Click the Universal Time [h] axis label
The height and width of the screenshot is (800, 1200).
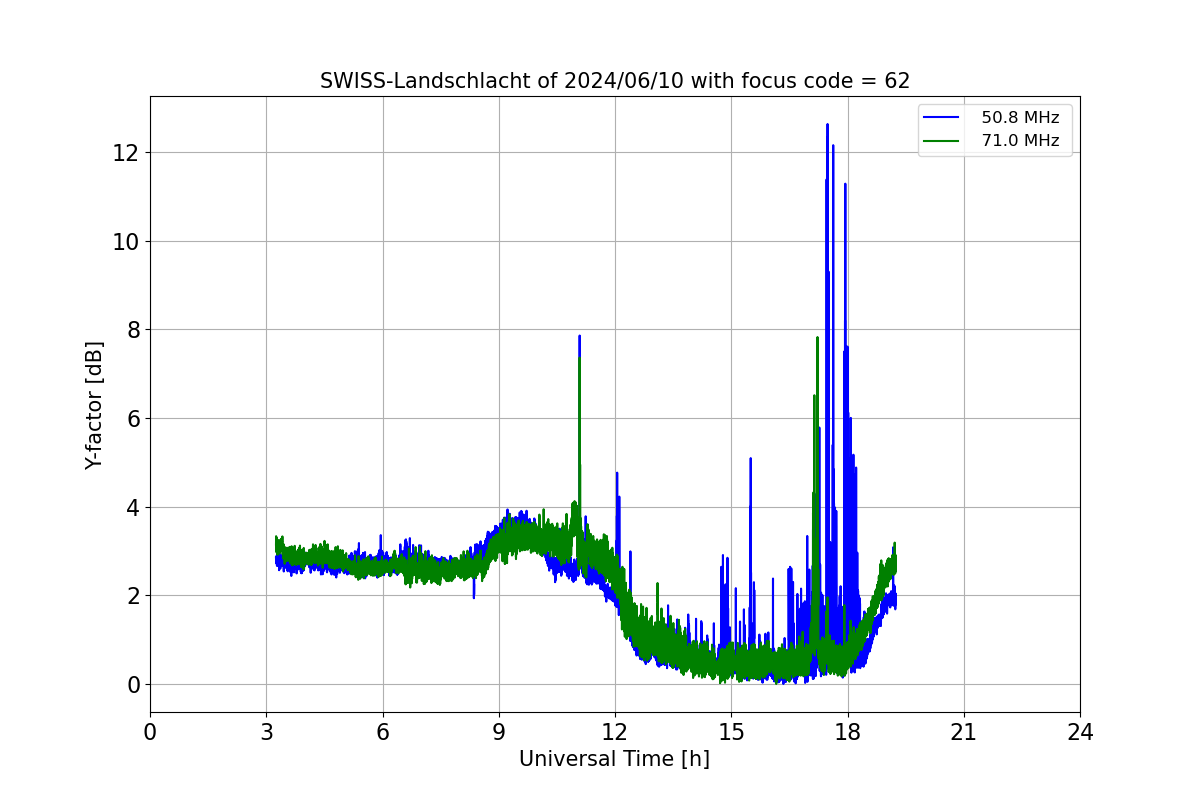(x=614, y=759)
